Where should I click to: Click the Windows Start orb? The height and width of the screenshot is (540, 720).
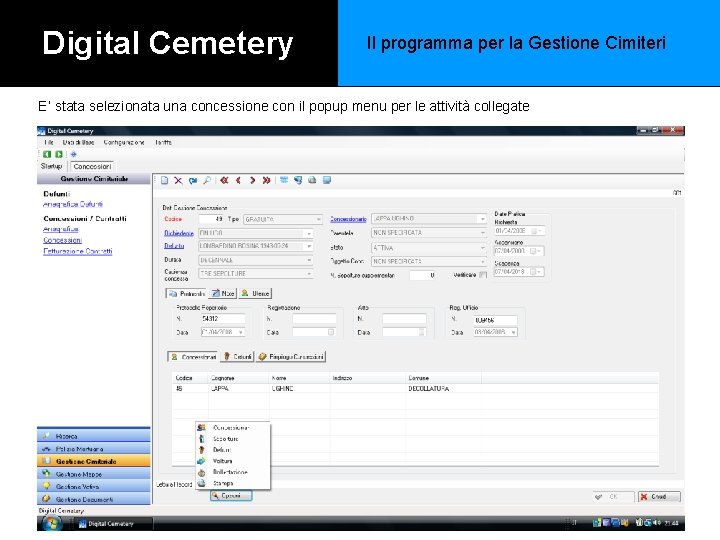pos(51,523)
